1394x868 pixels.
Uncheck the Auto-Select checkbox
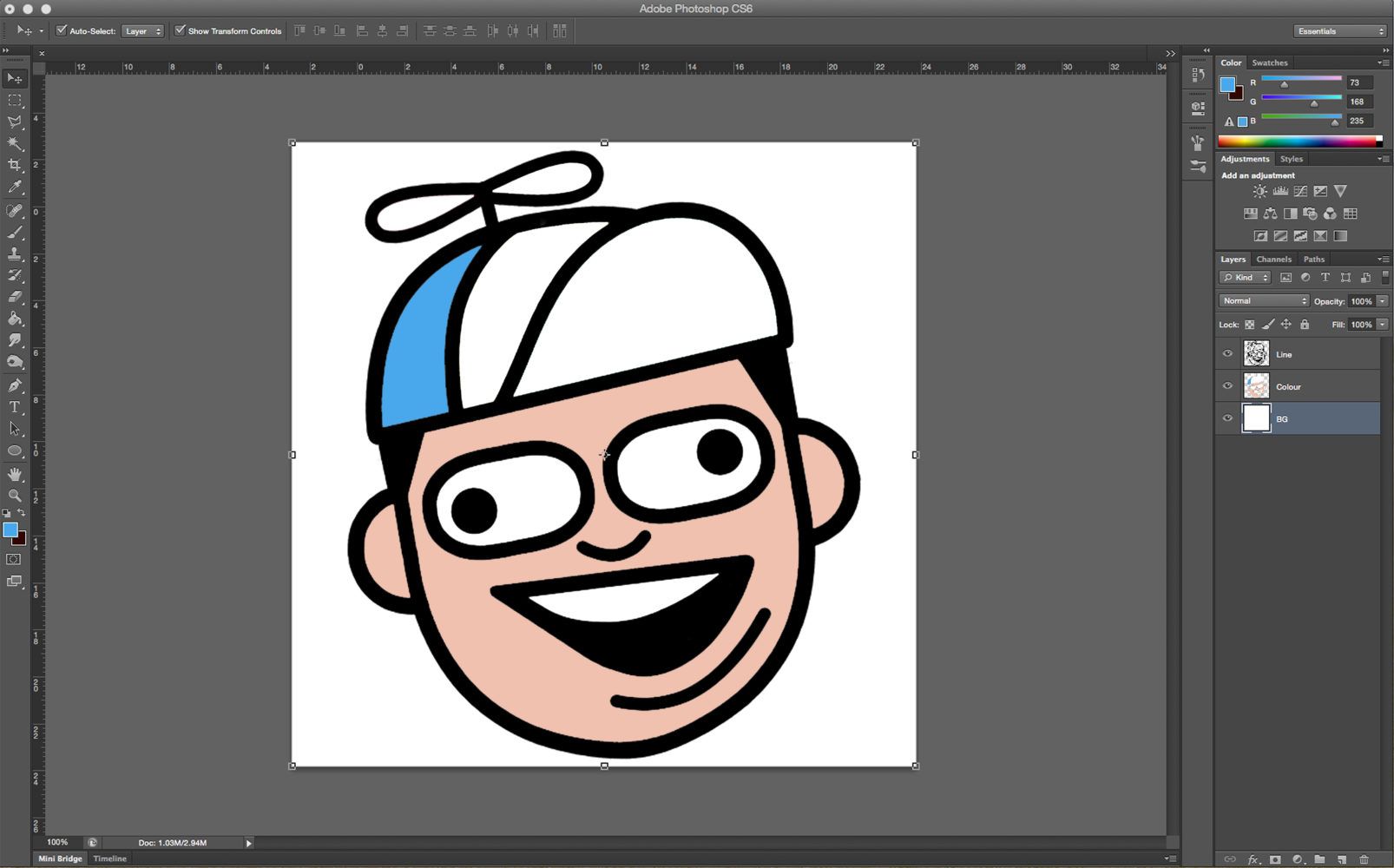(x=62, y=30)
